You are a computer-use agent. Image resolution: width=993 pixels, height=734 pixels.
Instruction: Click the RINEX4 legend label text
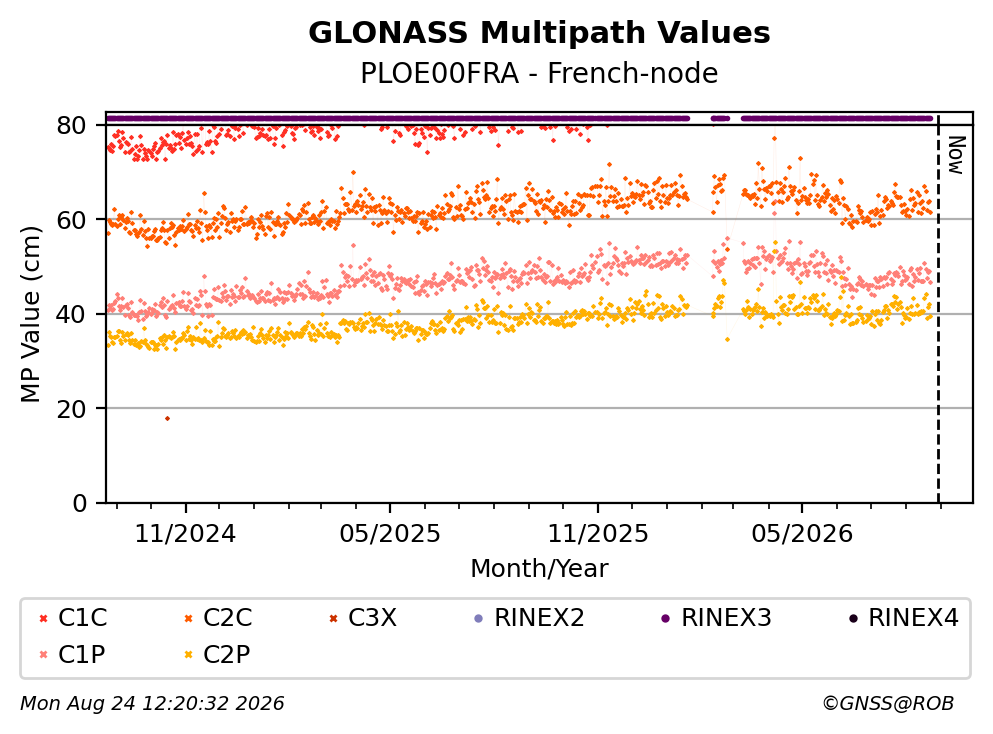click(x=913, y=618)
